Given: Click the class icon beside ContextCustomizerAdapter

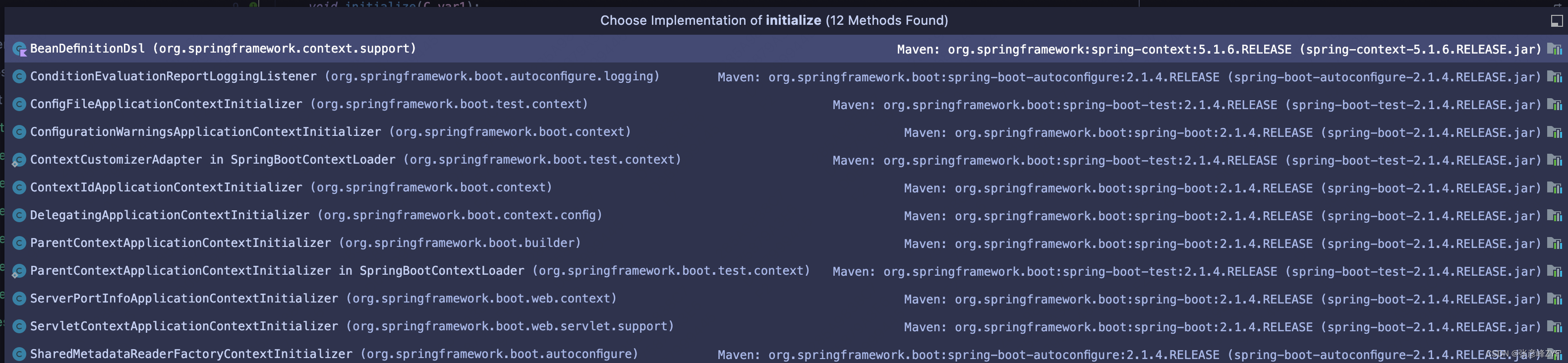Looking at the screenshot, I should [x=19, y=160].
